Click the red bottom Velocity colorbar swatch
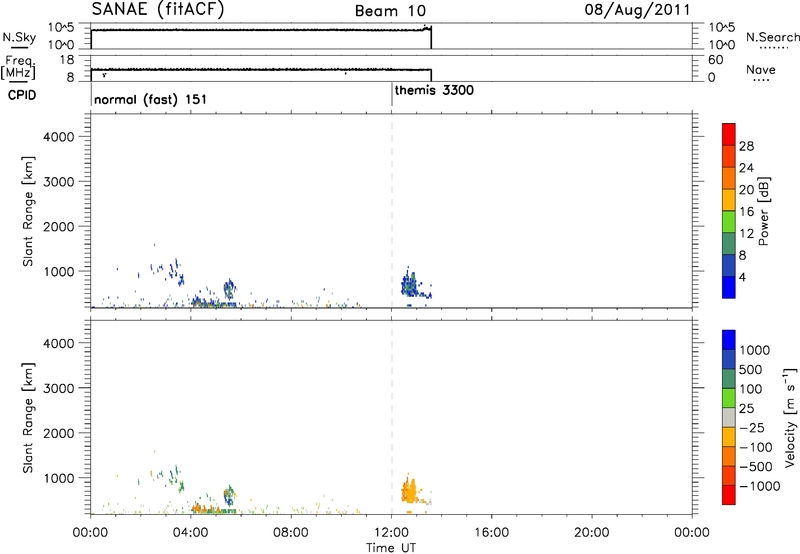This screenshot has height=554, width=800. 729,495
